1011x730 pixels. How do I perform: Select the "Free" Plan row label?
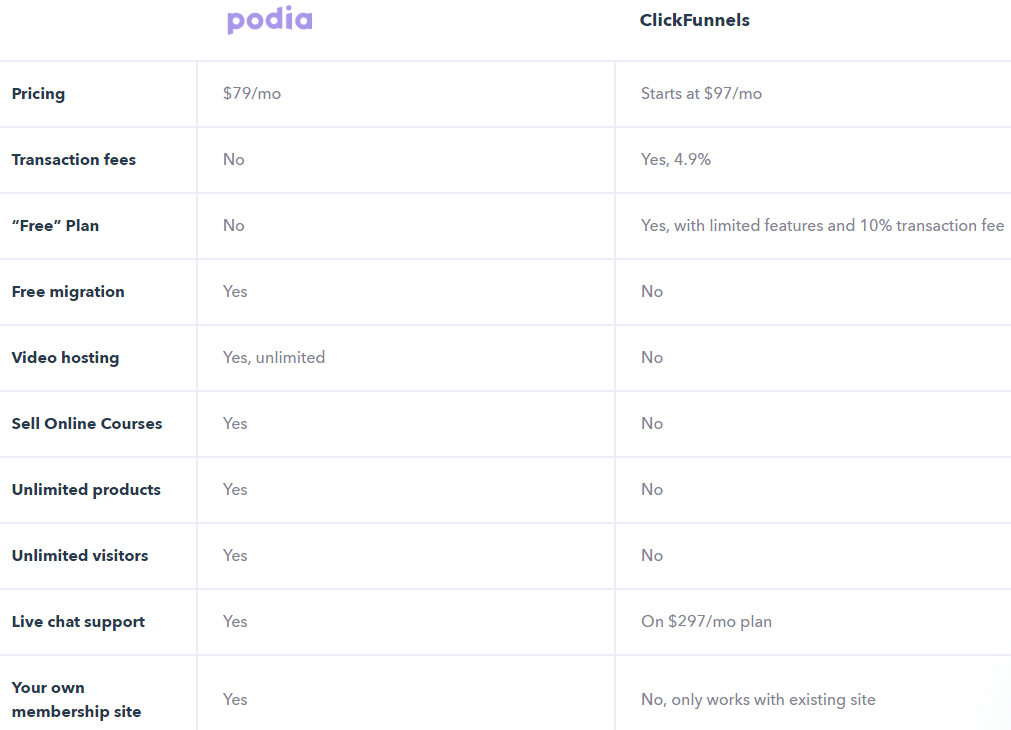click(x=55, y=226)
